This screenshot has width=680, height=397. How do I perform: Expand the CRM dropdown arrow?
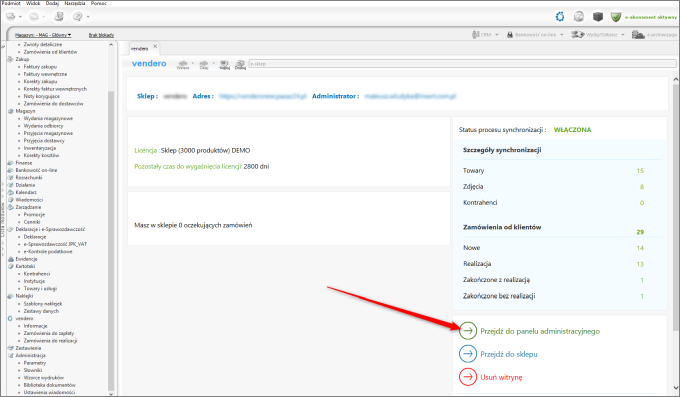pyautogui.click(x=497, y=35)
